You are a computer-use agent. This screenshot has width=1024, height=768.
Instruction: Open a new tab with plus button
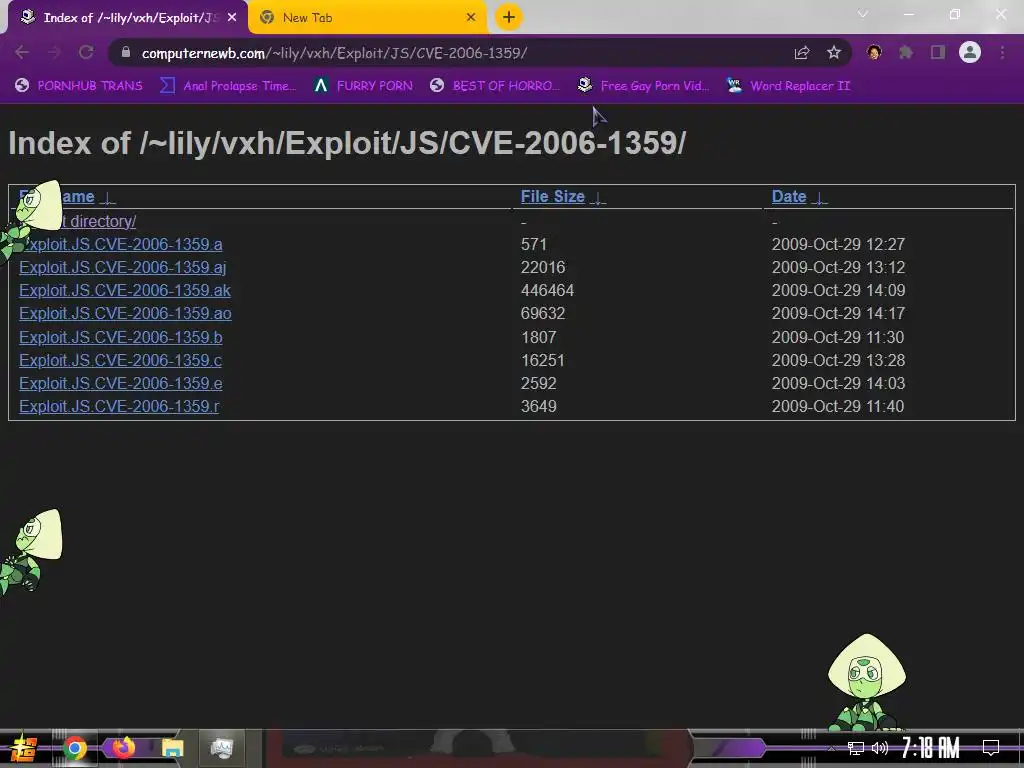[509, 17]
